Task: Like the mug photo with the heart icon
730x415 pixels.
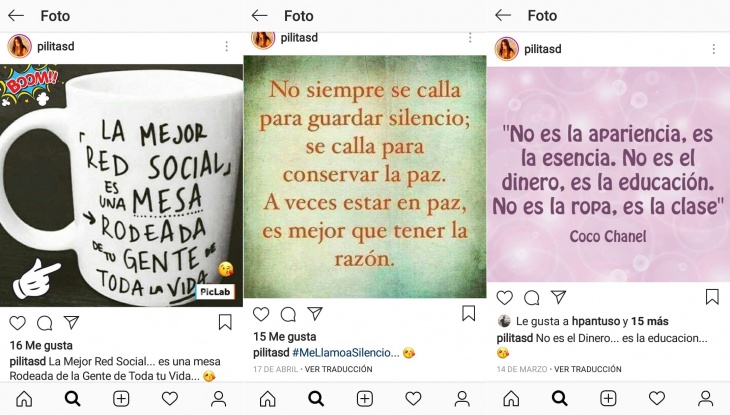Action: 18,323
